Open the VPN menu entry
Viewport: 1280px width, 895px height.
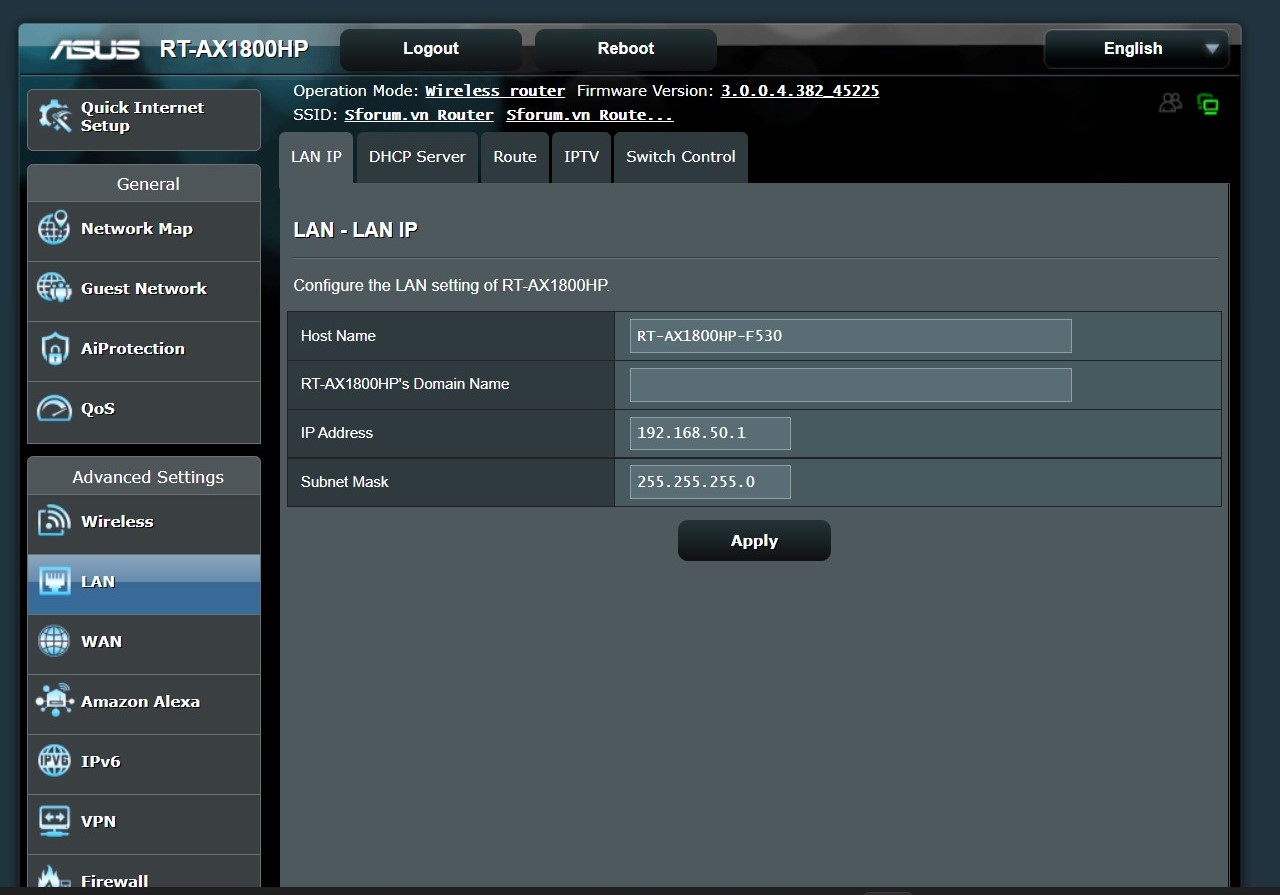144,822
